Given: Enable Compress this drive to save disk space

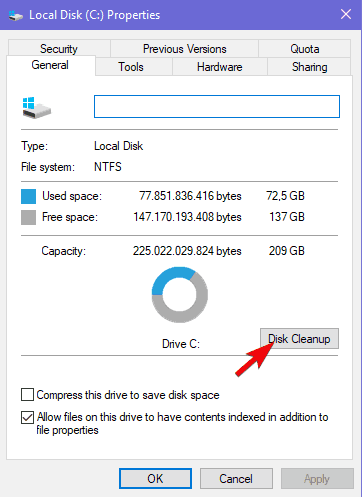Looking at the screenshot, I should (x=27, y=394).
